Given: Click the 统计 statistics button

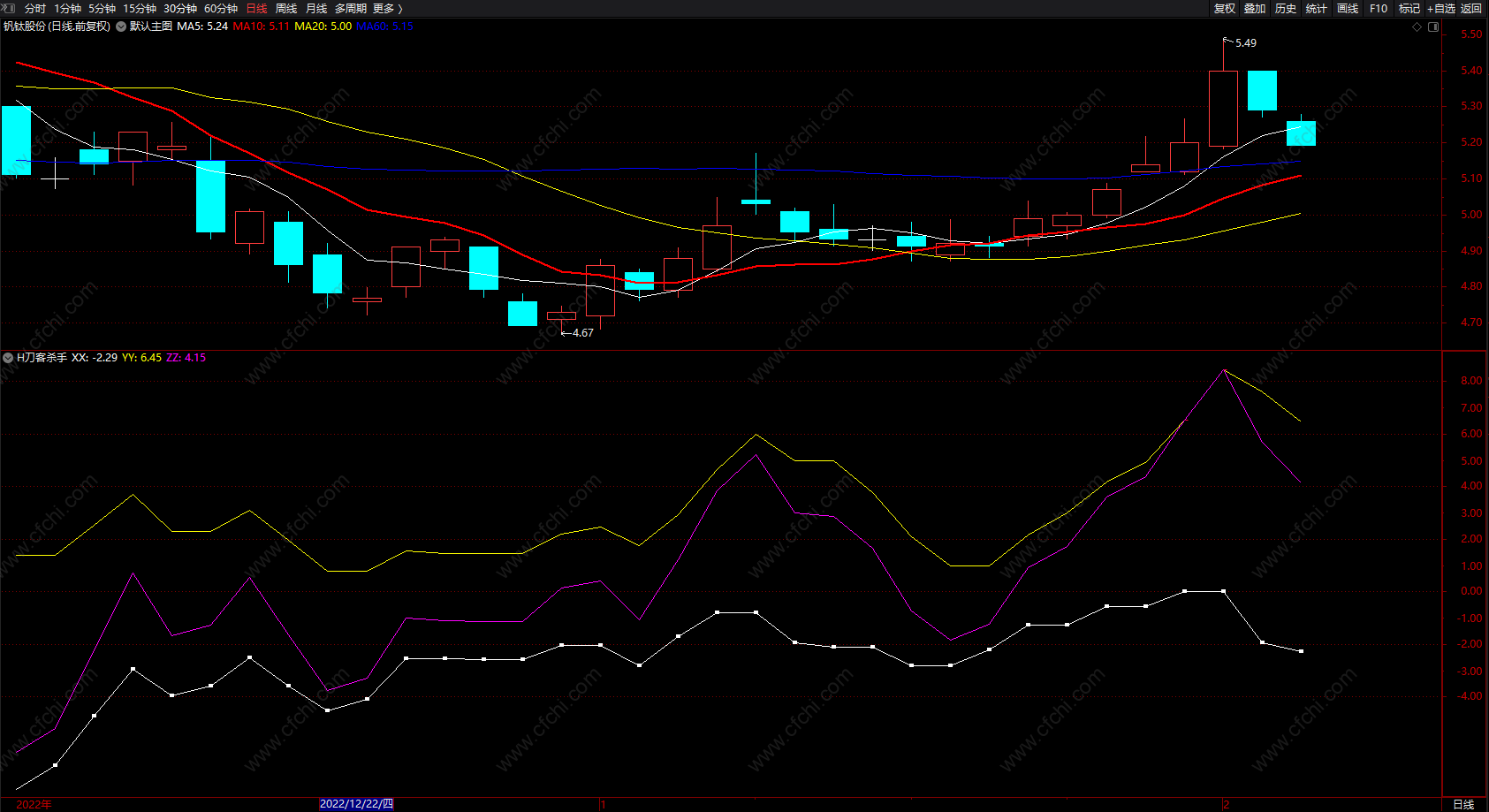Looking at the screenshot, I should tap(1317, 8).
